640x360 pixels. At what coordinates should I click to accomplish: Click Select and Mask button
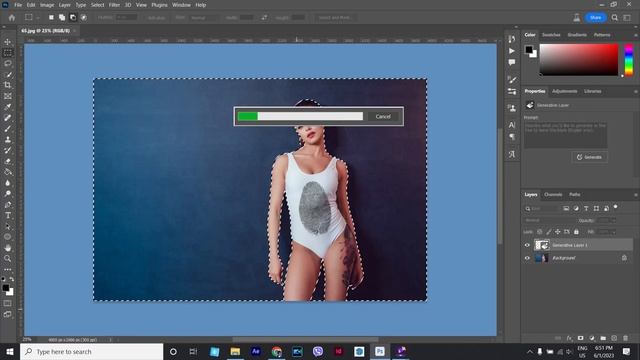click(x=335, y=18)
